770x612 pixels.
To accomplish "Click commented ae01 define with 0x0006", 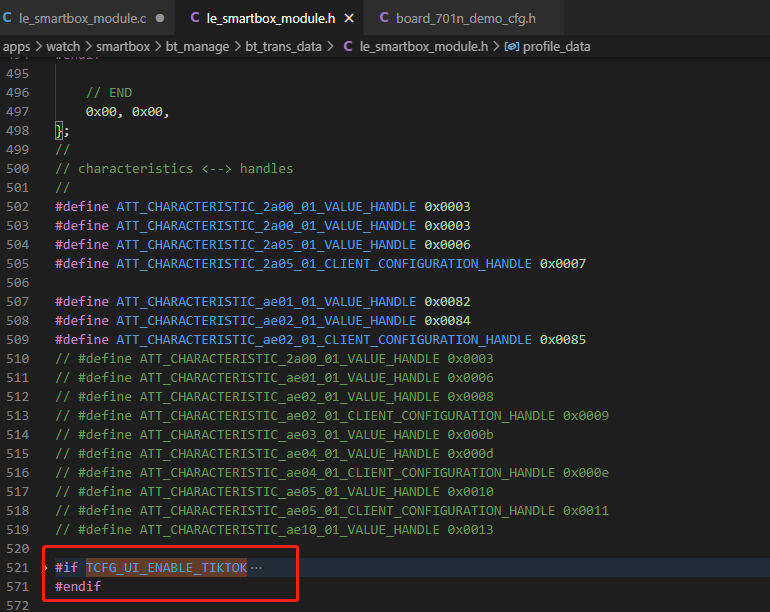I will coord(274,378).
